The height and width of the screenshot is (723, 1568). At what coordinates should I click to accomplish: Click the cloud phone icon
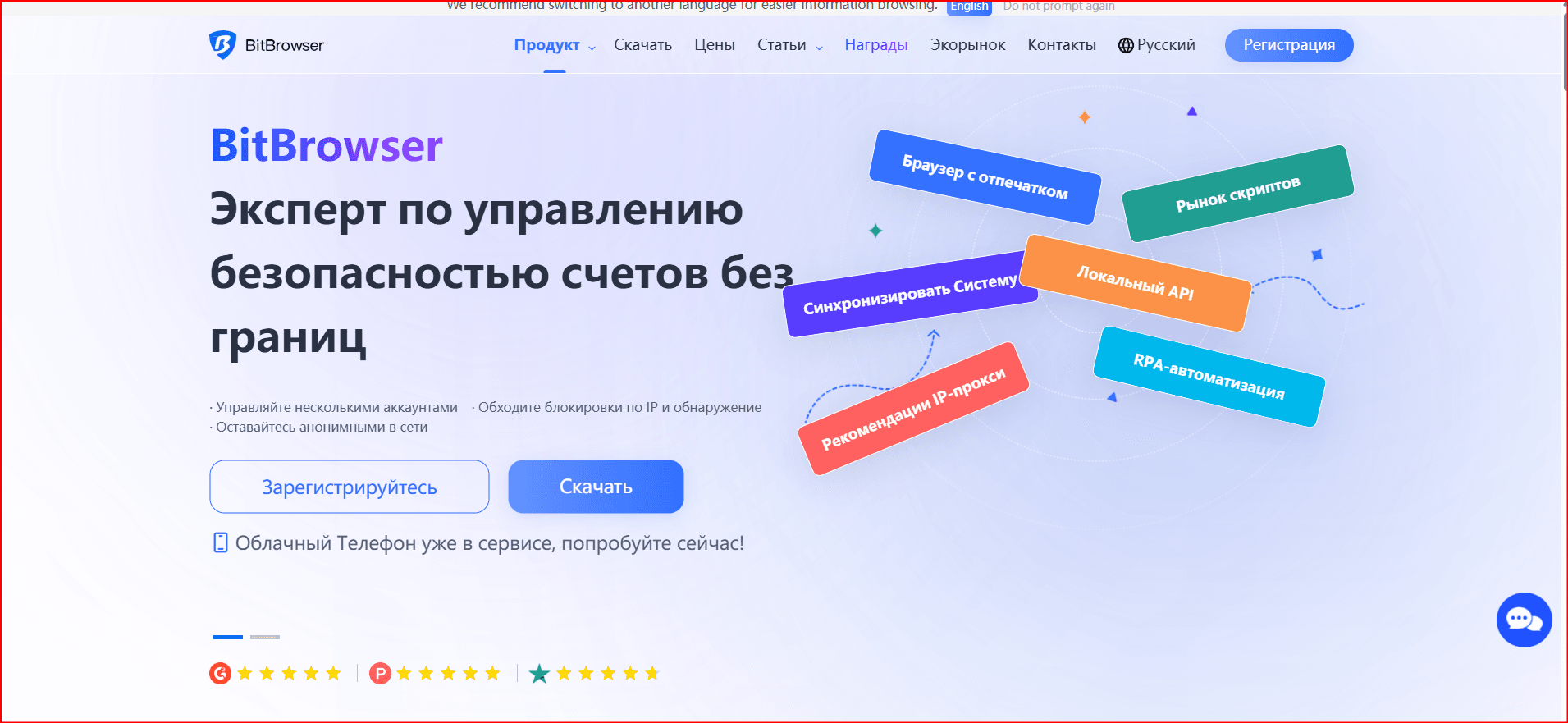pyautogui.click(x=220, y=543)
